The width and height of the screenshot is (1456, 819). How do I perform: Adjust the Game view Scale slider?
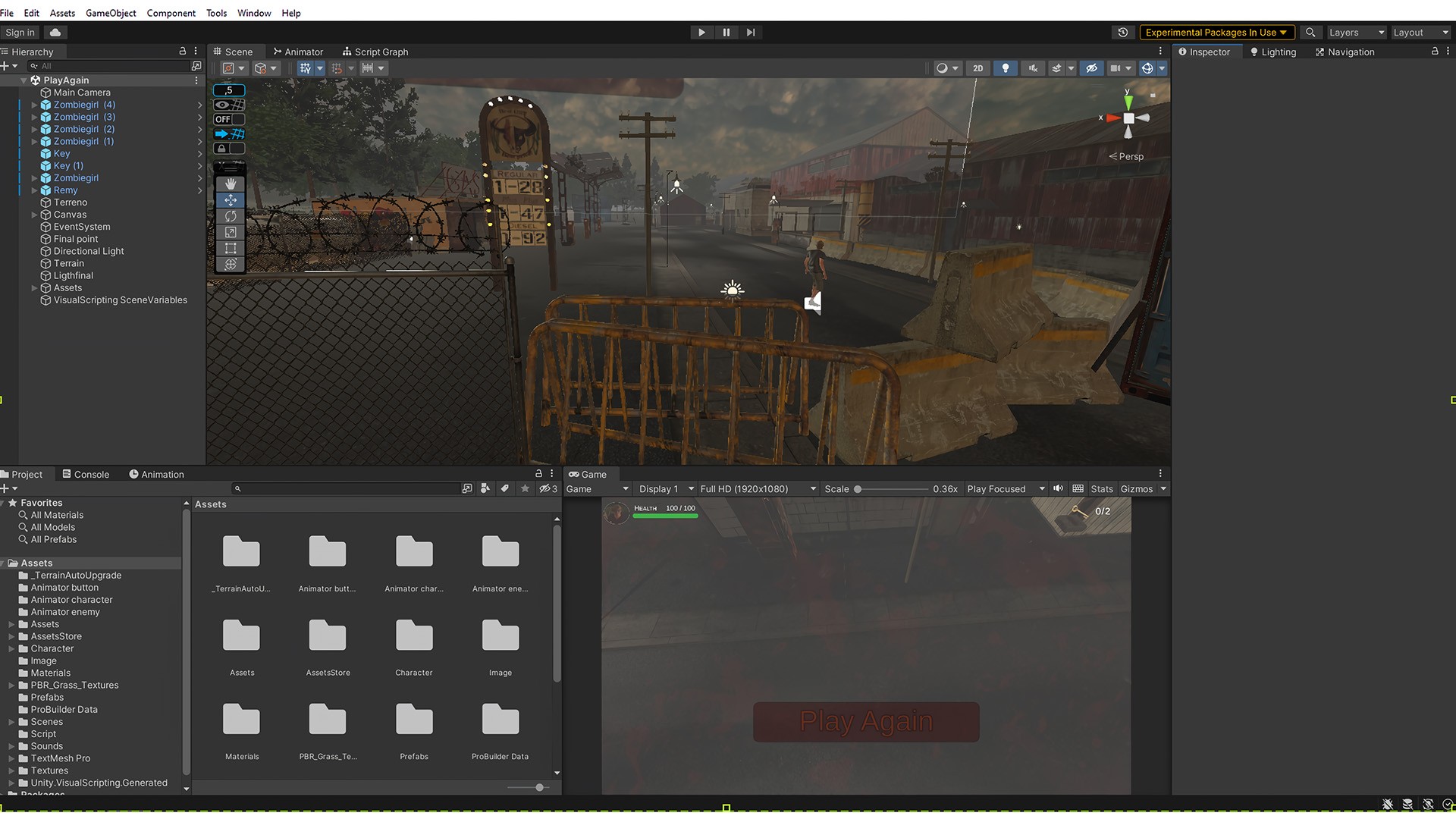[x=858, y=489]
